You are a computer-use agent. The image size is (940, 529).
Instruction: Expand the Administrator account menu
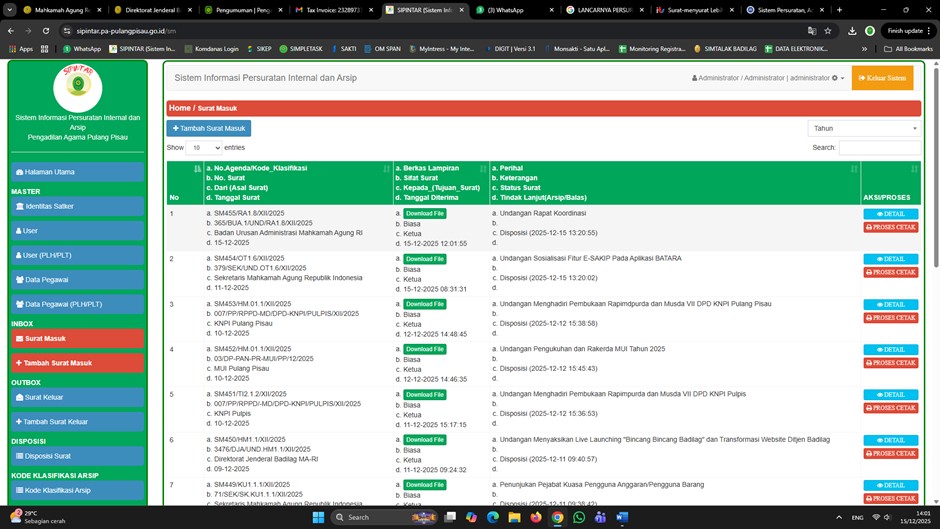[x=768, y=78]
